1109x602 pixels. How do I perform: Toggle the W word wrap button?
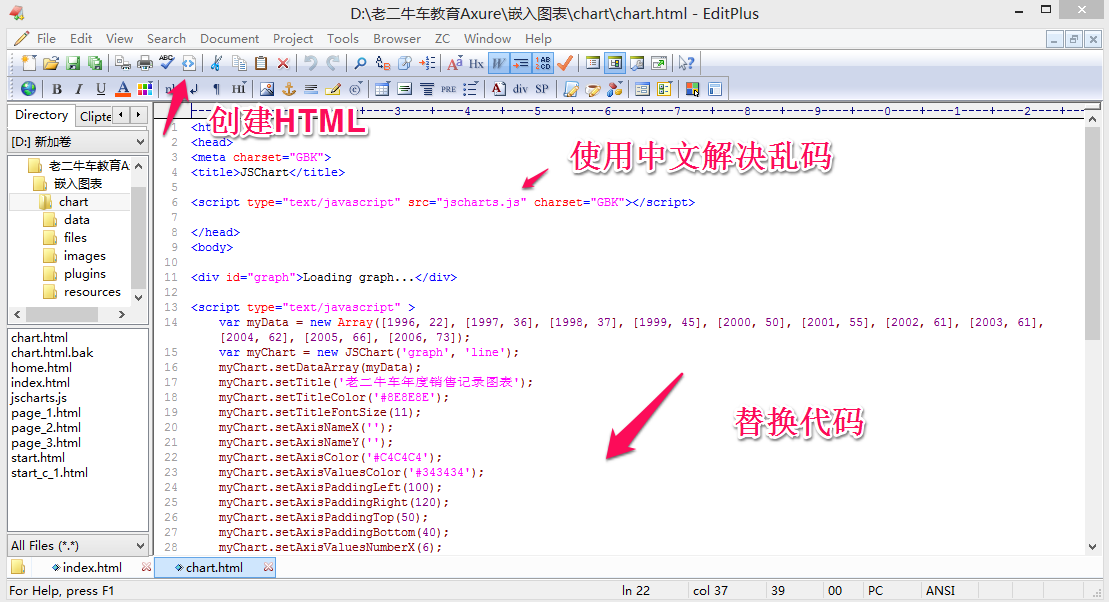click(x=499, y=64)
